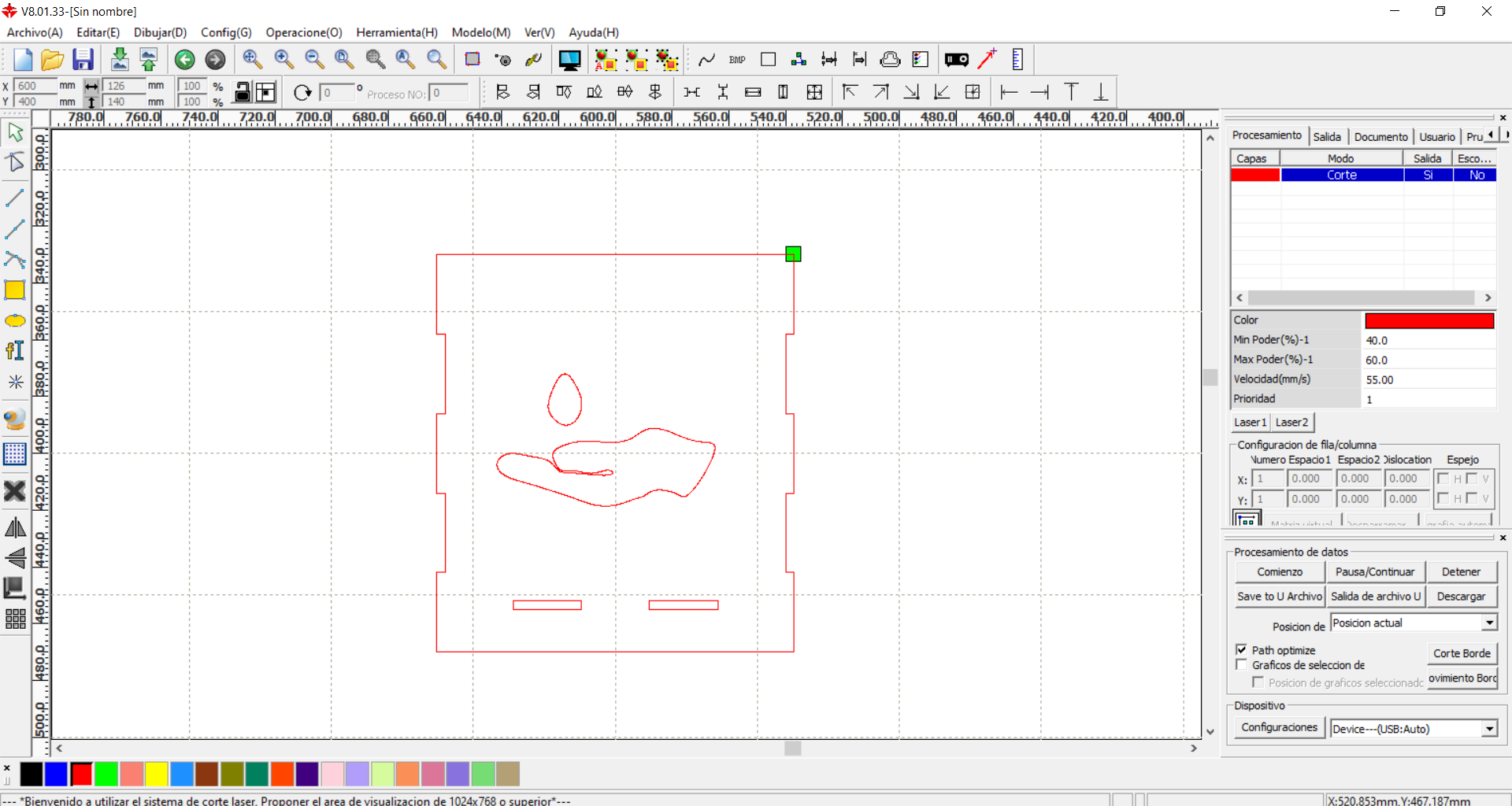Open the Device USB Auto dropdown
1512x806 pixels.
coord(1489,729)
